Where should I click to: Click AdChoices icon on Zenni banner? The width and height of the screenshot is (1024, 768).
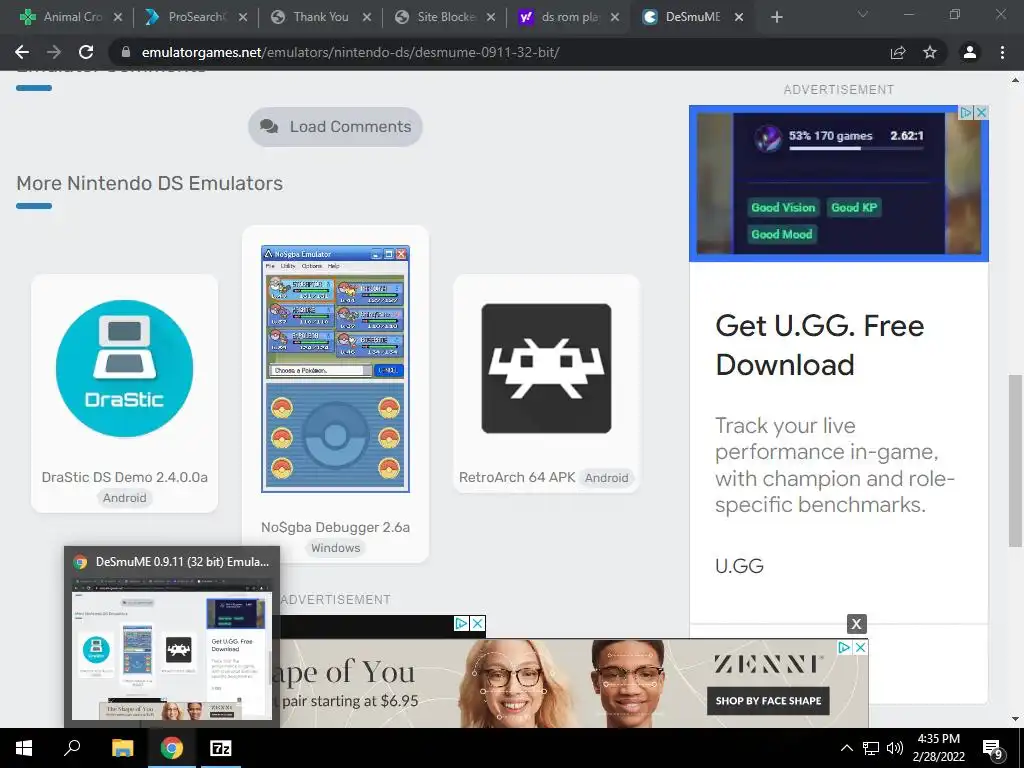click(844, 647)
